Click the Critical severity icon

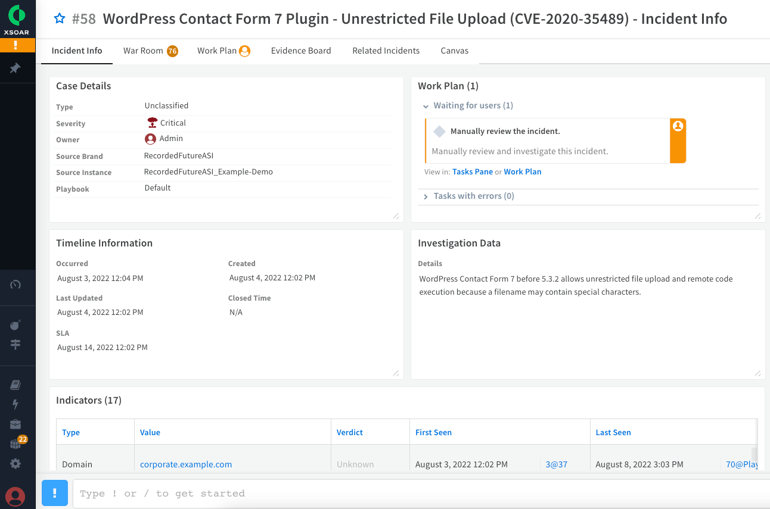152,123
